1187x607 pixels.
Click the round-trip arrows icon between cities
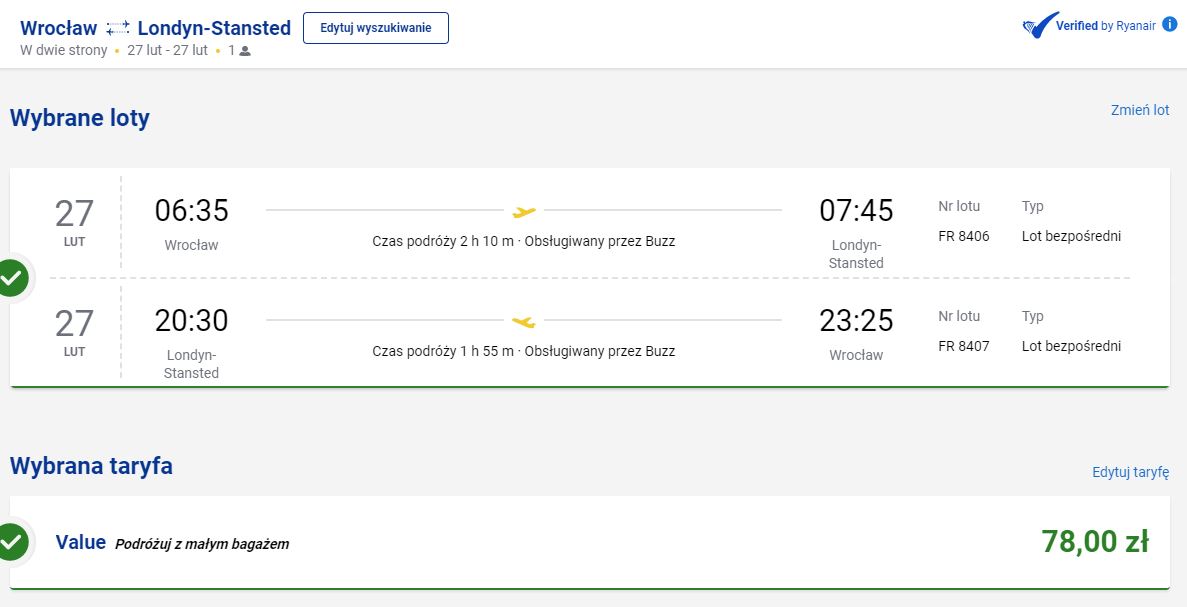118,29
